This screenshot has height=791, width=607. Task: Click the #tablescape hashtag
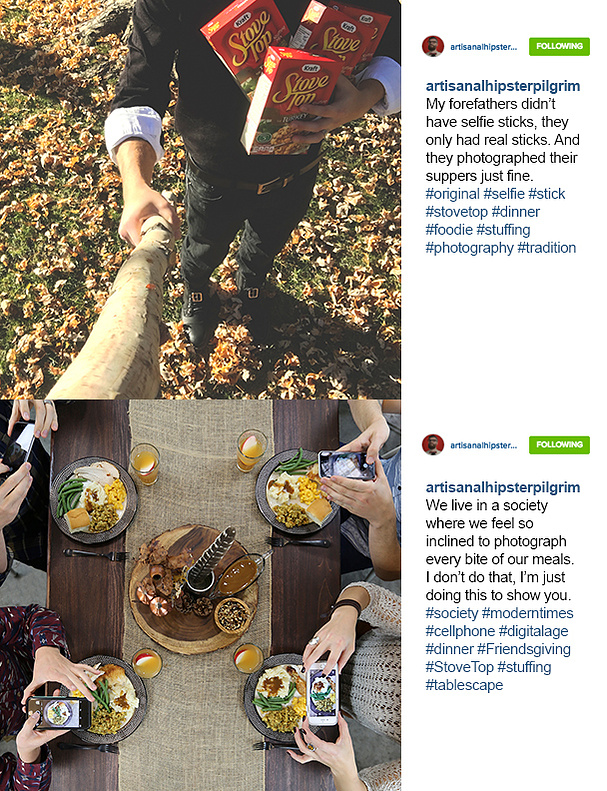pos(464,685)
